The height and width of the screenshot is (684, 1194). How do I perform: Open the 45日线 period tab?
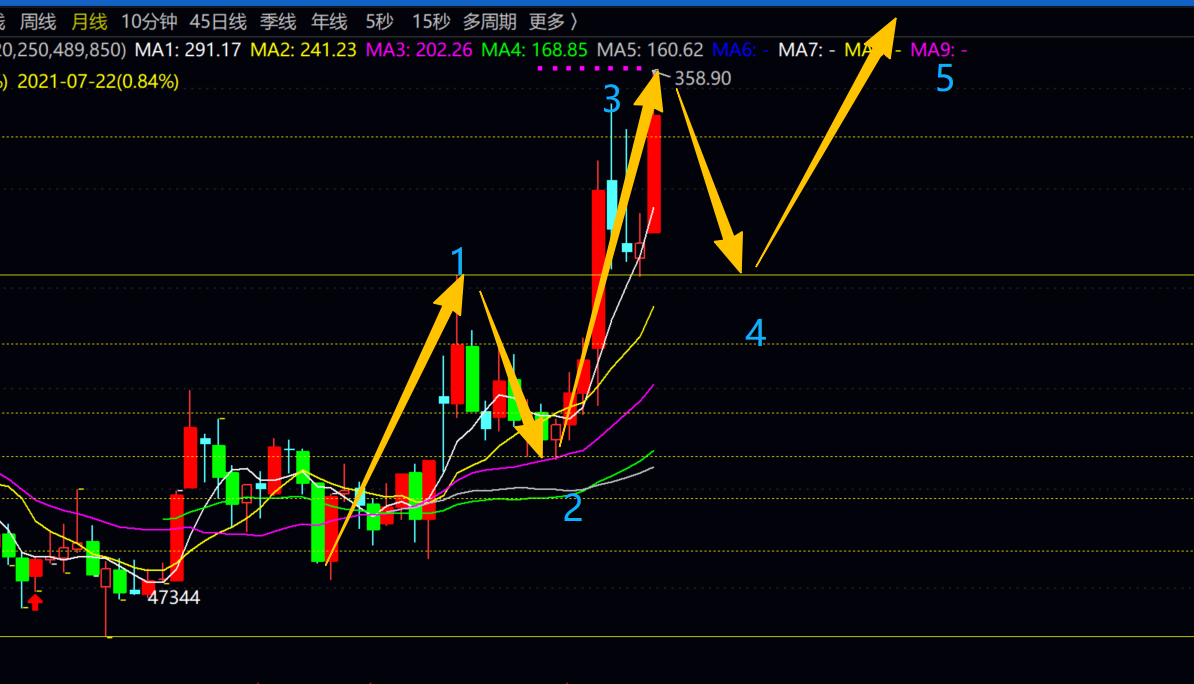(x=218, y=21)
